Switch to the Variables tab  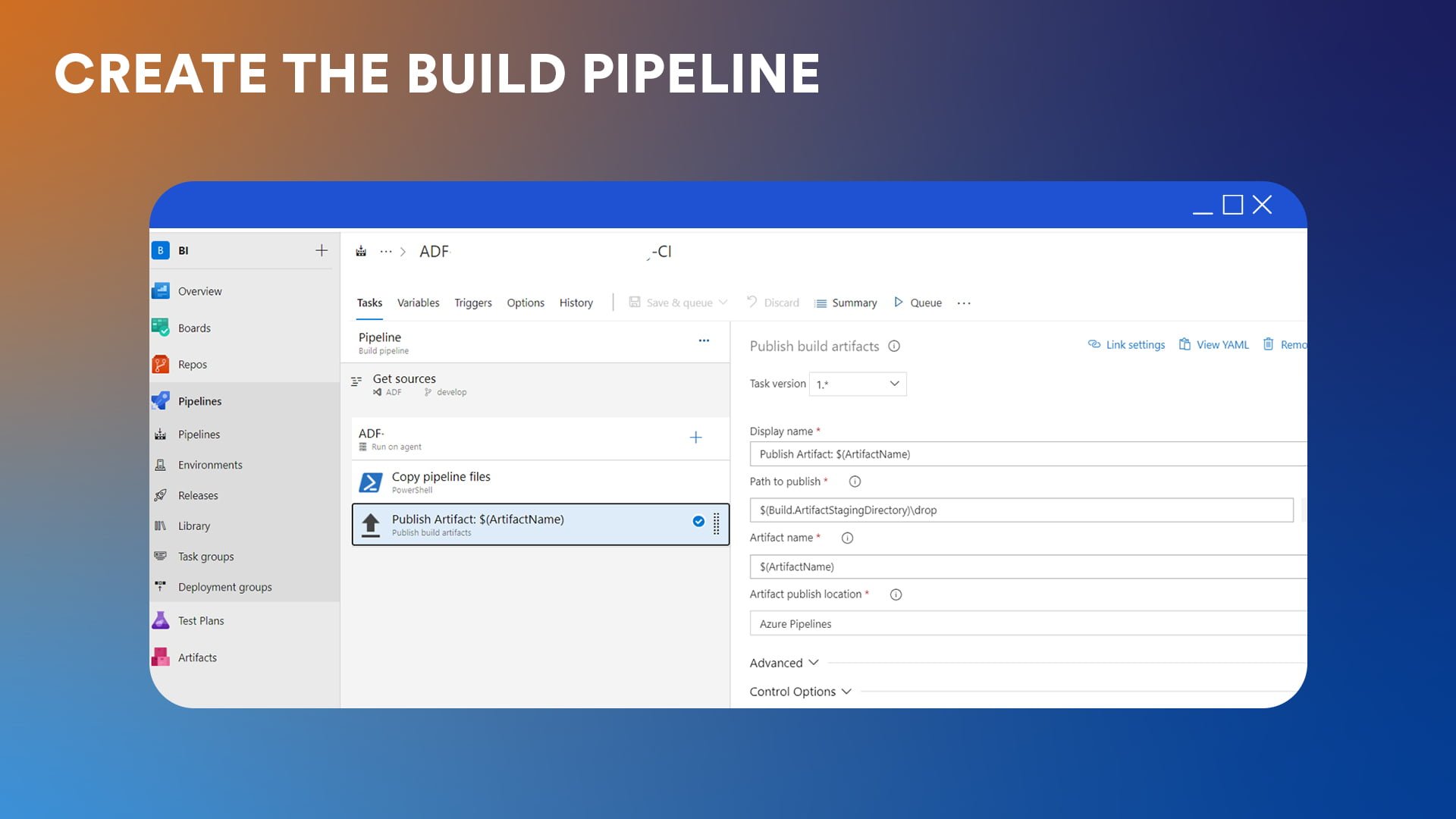pyautogui.click(x=418, y=303)
